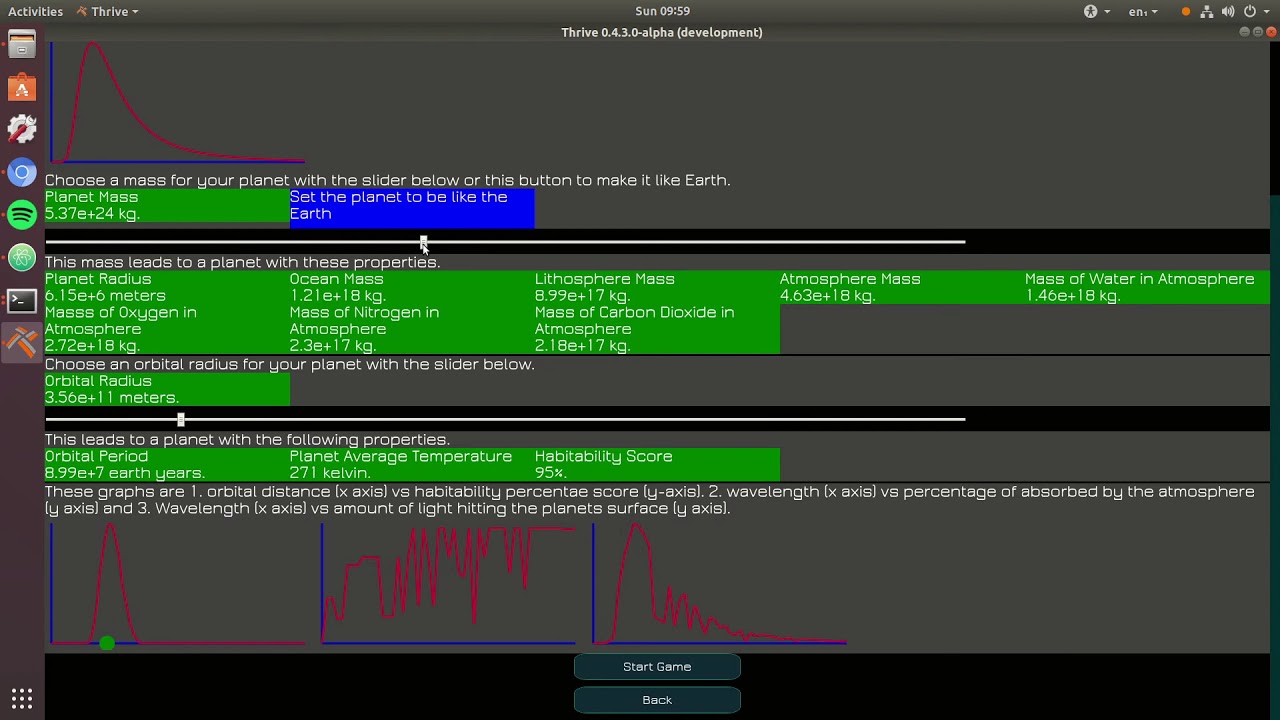Select the Habitability Score 95% value
The image size is (1280, 720).
point(657,464)
